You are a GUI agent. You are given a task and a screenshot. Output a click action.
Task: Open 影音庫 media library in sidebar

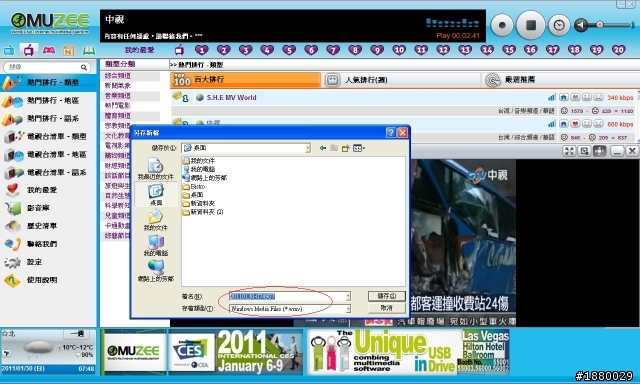click(48, 208)
